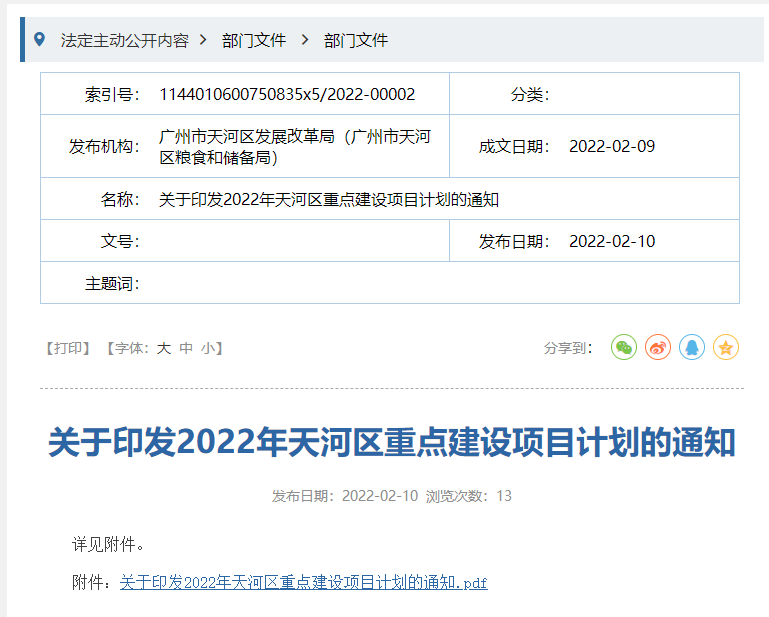Click the 索引号 label cell
Viewport: 769px width, 617px height.
coord(112,94)
